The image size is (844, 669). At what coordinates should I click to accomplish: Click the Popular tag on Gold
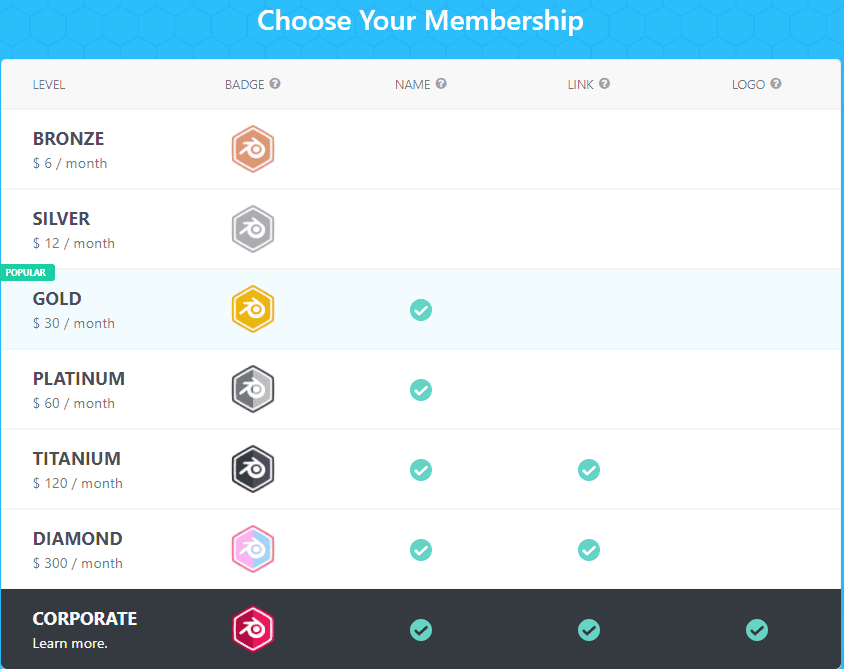[26, 272]
